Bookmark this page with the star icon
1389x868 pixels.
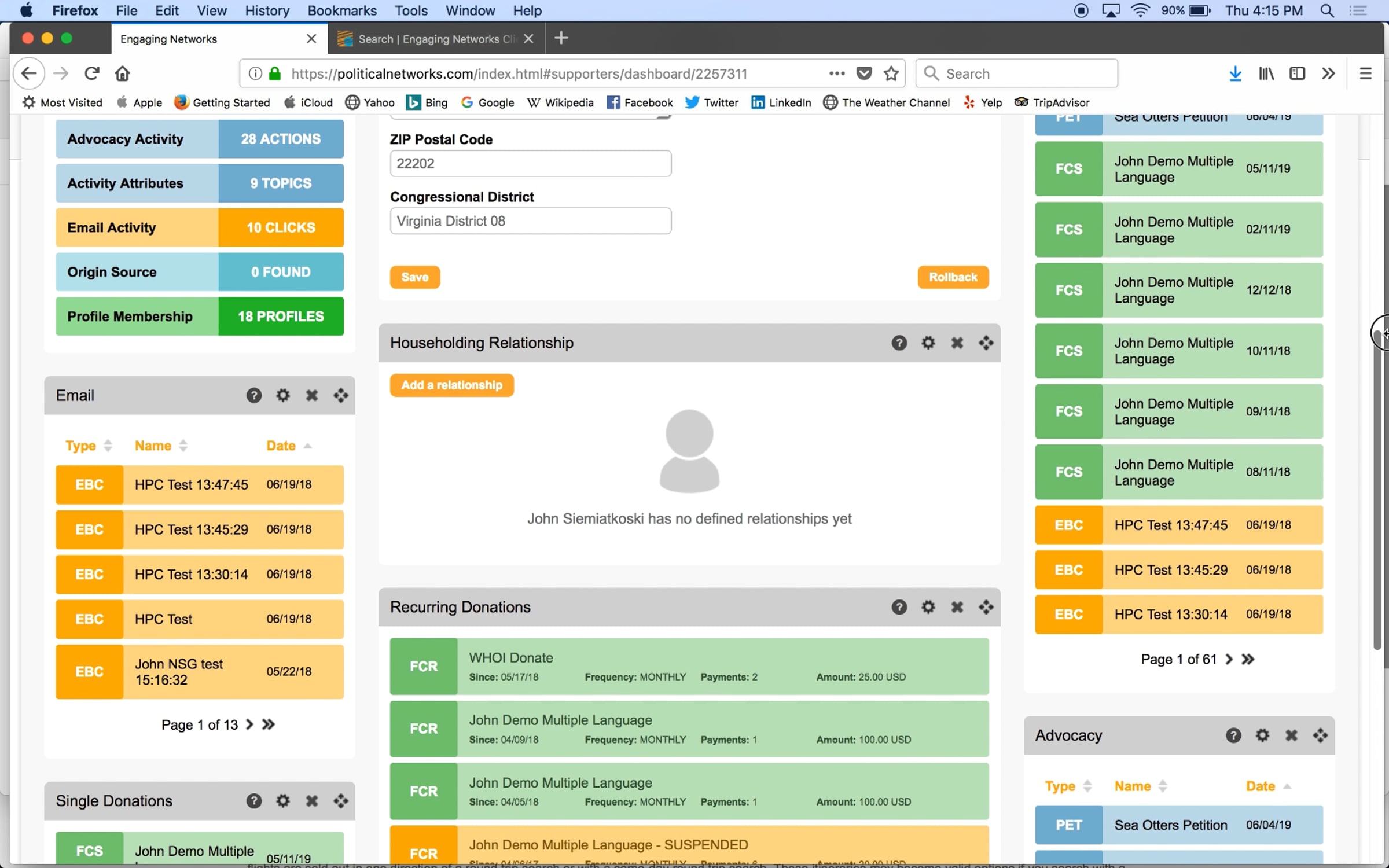[x=891, y=73]
